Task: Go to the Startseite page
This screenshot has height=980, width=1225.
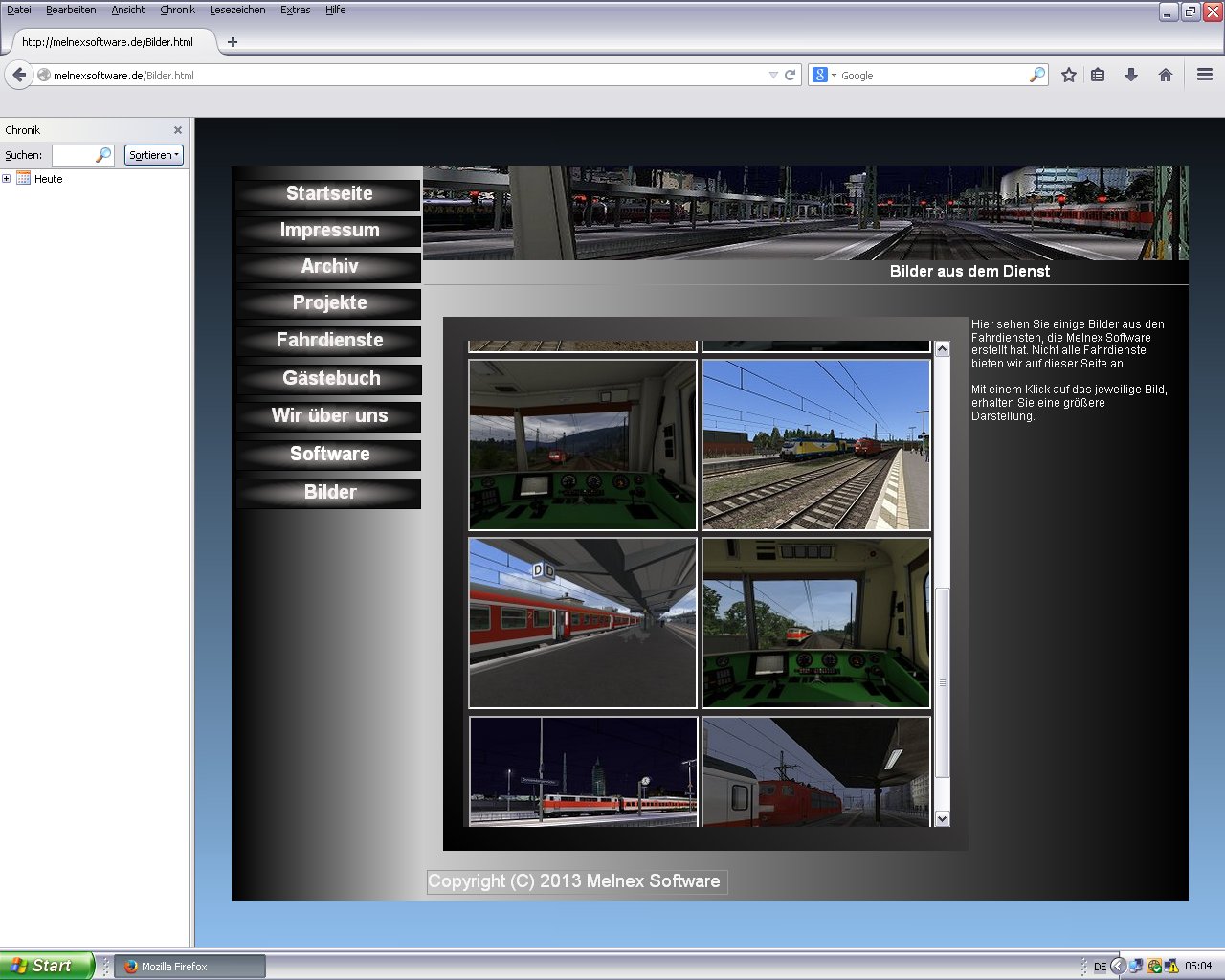Action: 328,194
